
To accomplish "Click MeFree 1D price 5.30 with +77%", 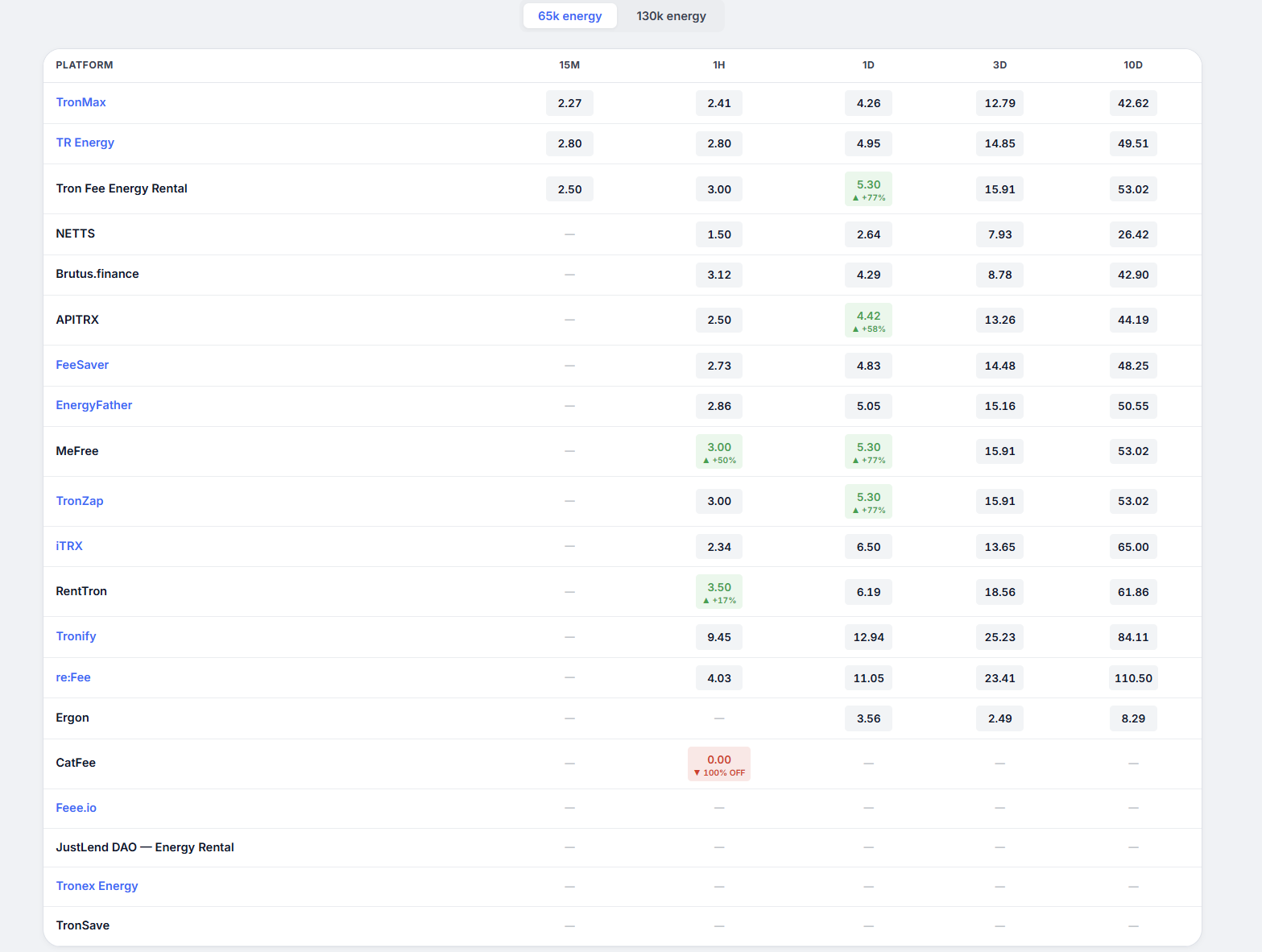I will 868,452.
